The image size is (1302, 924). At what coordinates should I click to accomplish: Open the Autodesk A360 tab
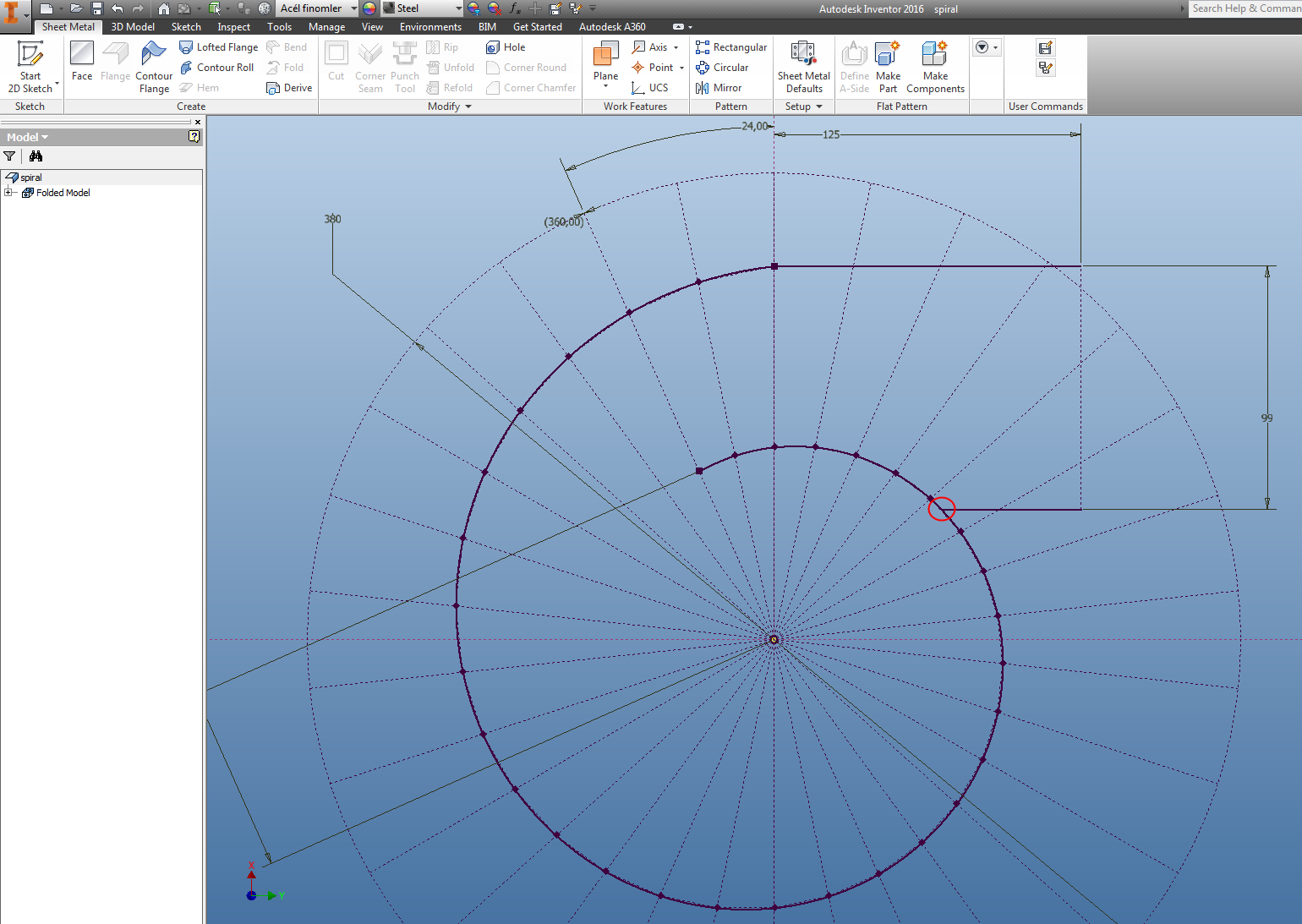coord(612,27)
